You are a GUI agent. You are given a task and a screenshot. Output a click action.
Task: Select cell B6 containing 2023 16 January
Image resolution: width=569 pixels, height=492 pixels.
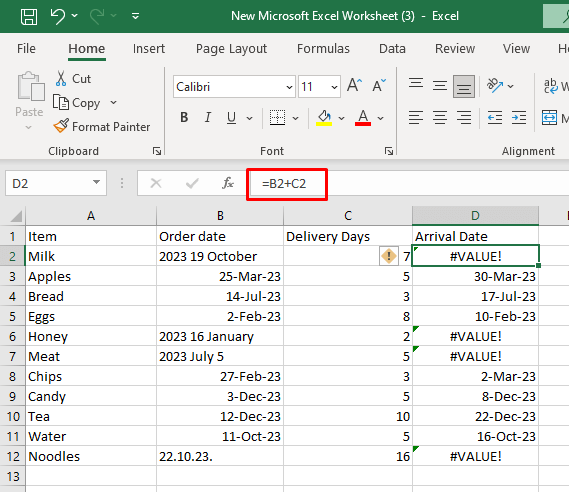(220, 336)
